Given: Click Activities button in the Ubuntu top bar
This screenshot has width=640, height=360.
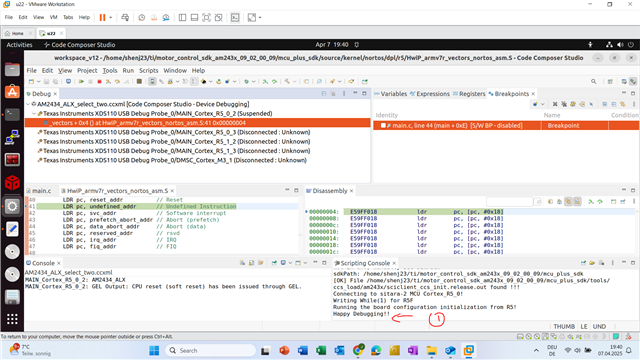Looking at the screenshot, I should click(x=19, y=44).
